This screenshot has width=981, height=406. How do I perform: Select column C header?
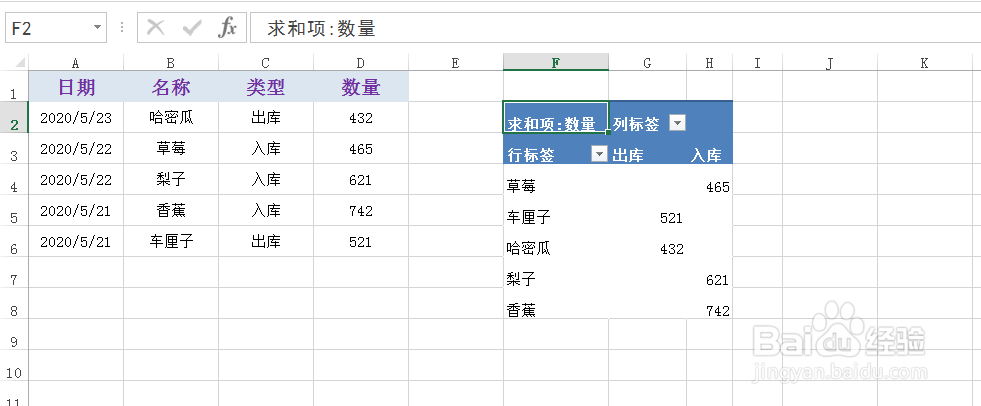266,63
